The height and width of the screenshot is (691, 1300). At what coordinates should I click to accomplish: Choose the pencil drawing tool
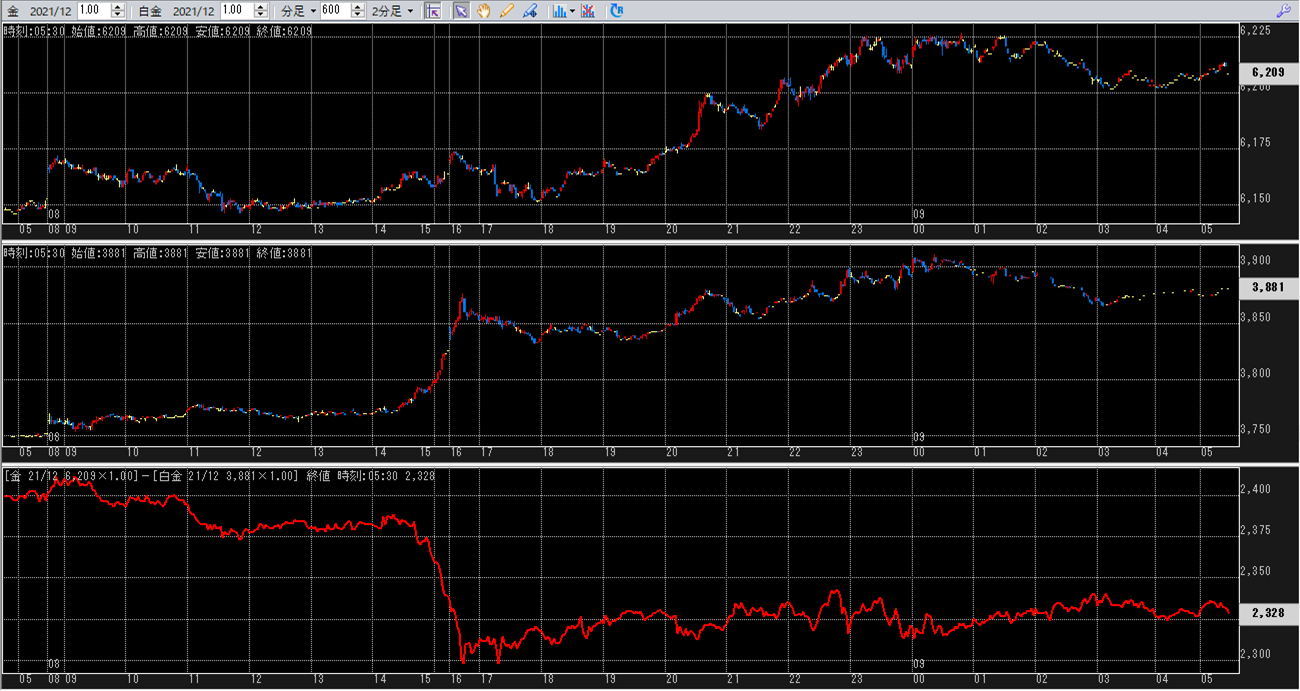pyautogui.click(x=507, y=11)
